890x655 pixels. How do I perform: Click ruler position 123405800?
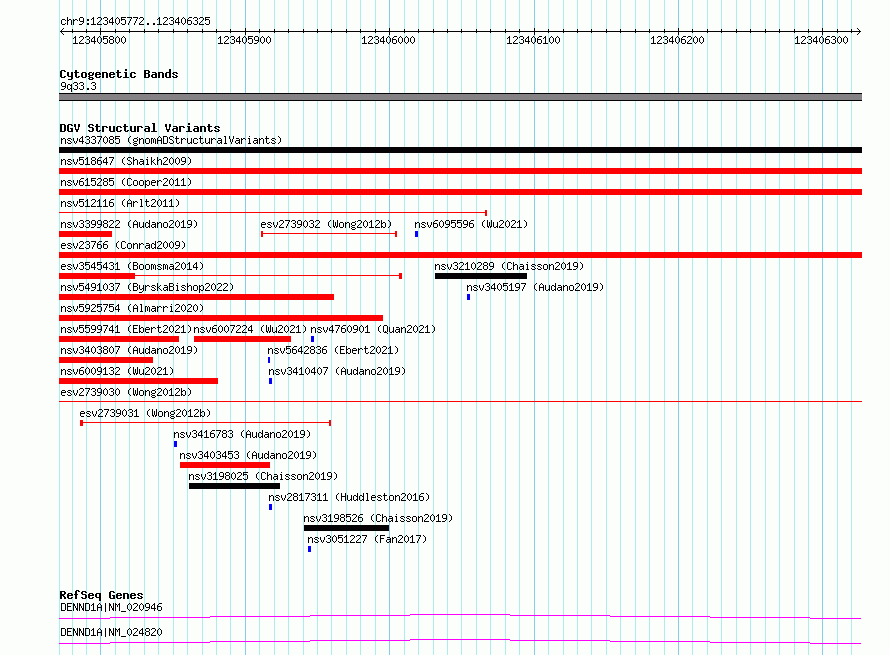[99, 40]
